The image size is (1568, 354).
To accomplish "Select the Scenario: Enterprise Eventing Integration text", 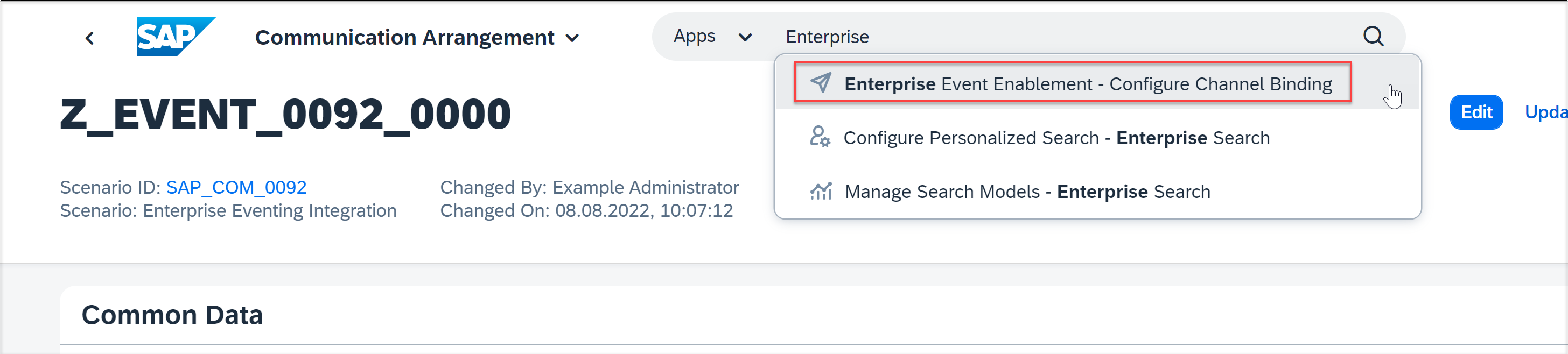I will click(x=228, y=210).
